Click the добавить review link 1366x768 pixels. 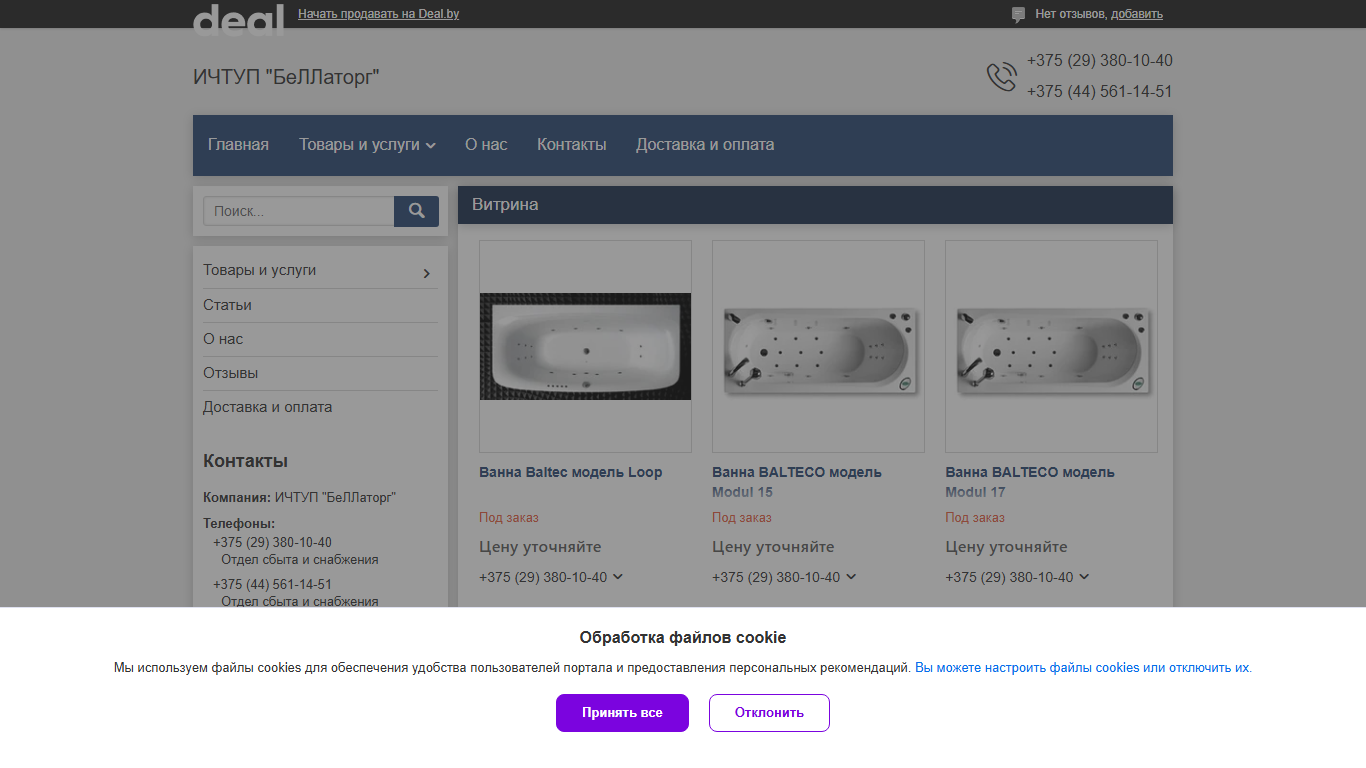pos(1137,14)
